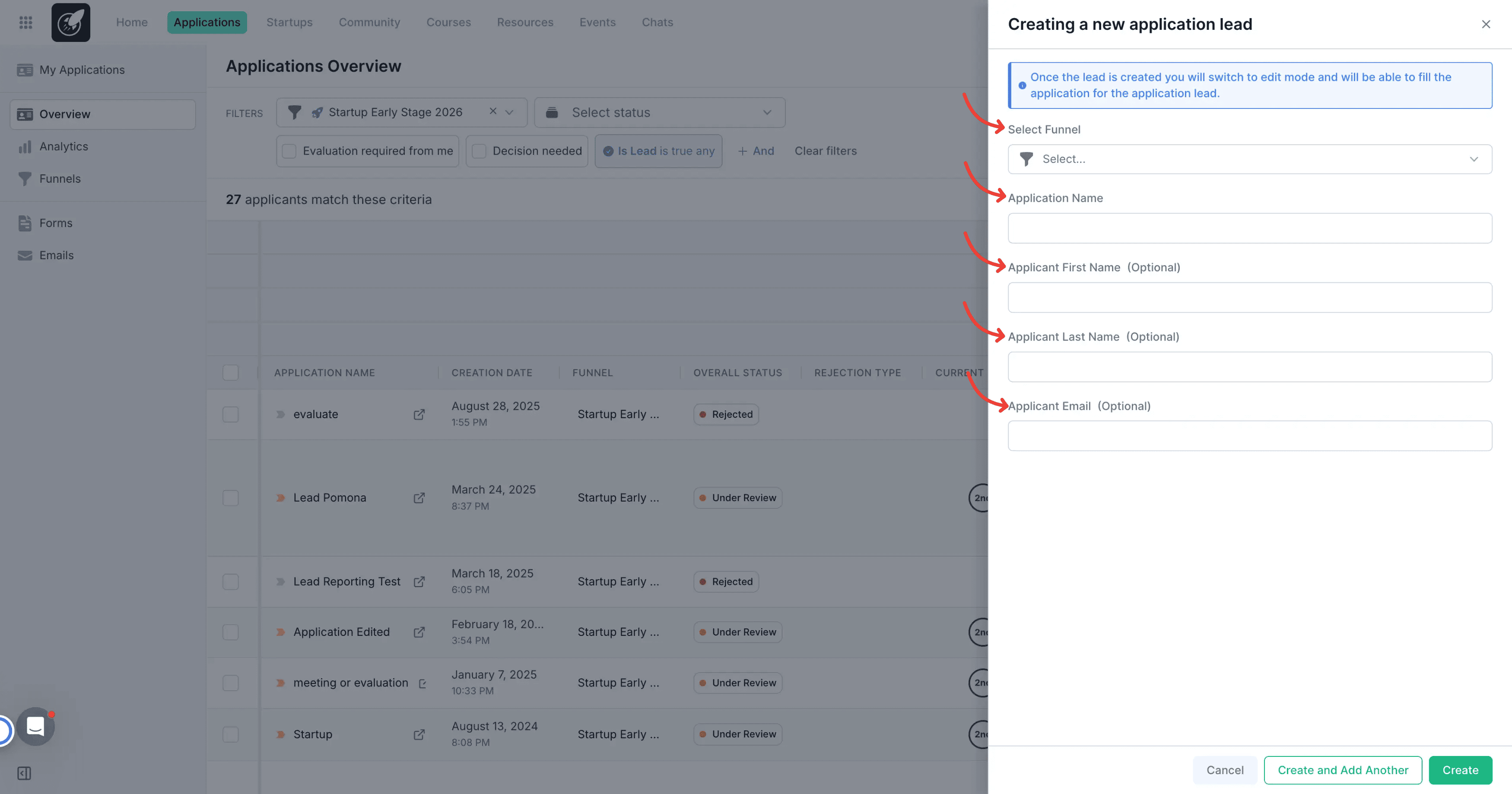
Task: Tick the Decision needed checkbox
Action: (x=480, y=151)
